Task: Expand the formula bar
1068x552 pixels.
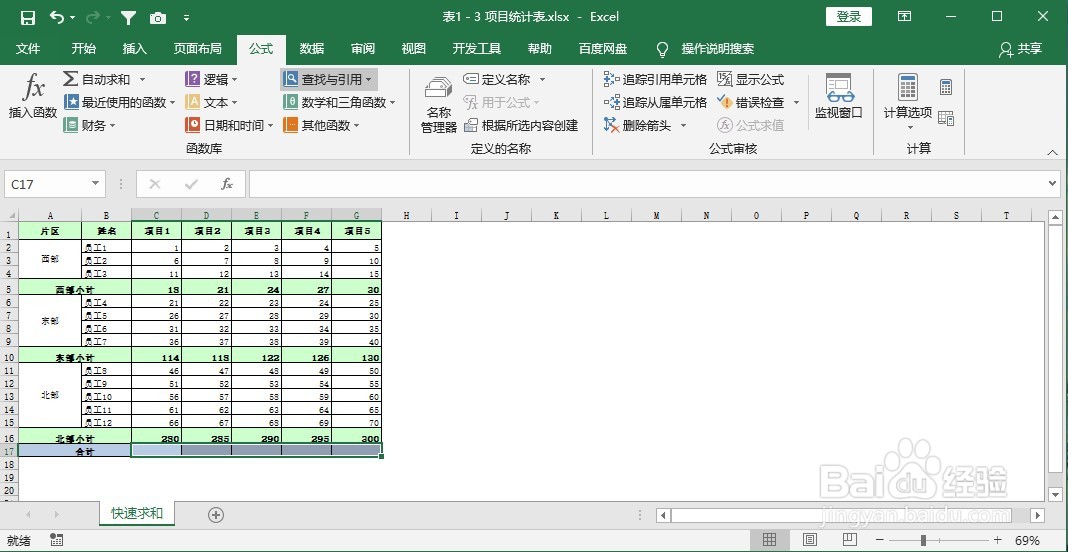Action: click(x=1054, y=184)
